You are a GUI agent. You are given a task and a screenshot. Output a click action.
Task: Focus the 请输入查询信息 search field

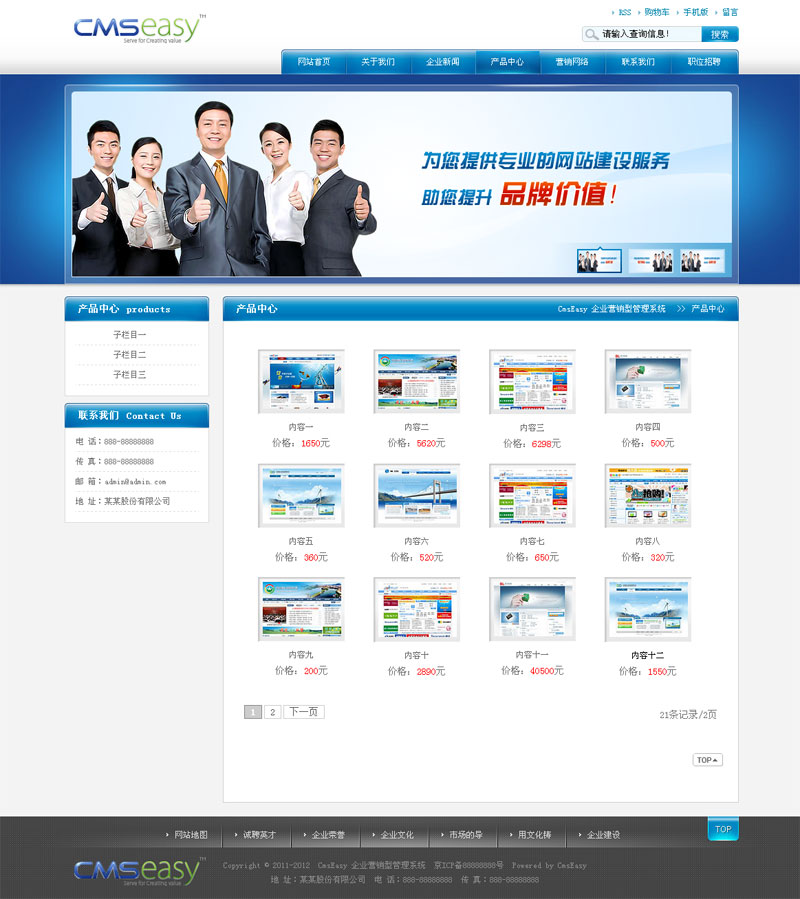pos(642,34)
